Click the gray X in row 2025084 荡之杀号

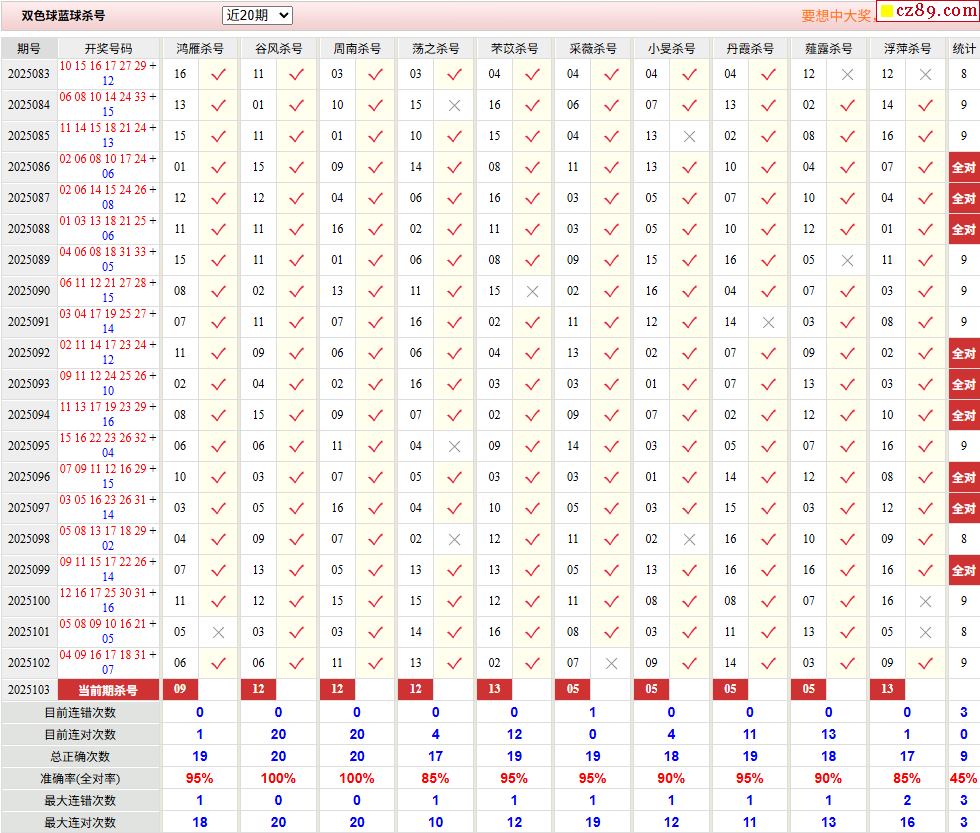454,106
